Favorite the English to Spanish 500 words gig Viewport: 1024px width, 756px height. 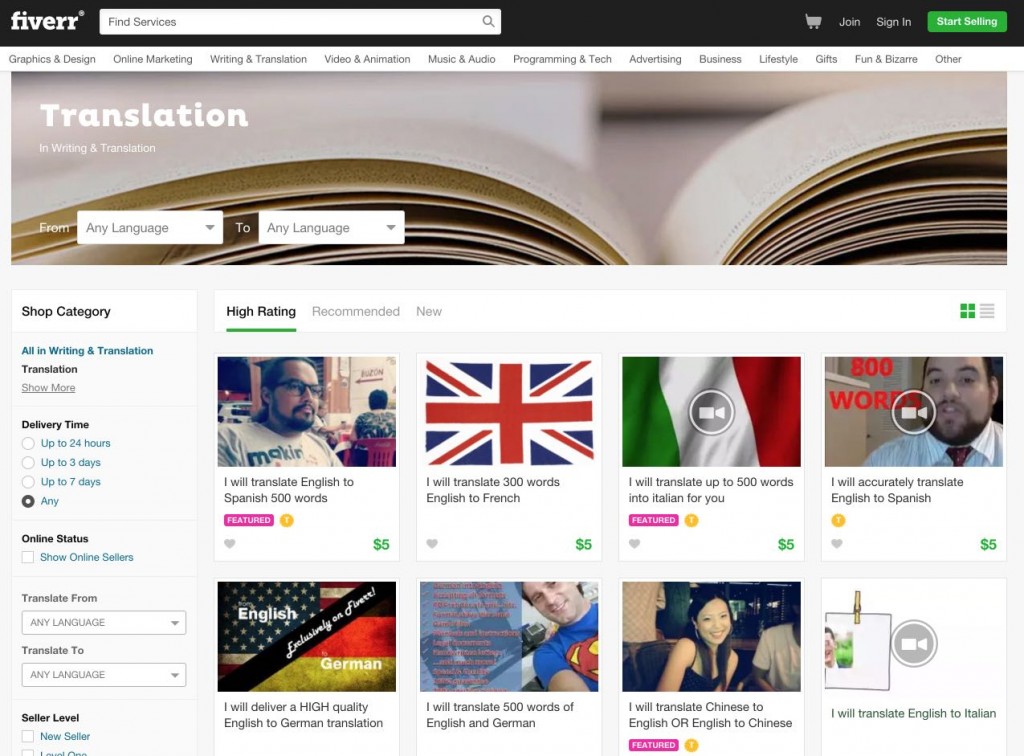point(229,544)
